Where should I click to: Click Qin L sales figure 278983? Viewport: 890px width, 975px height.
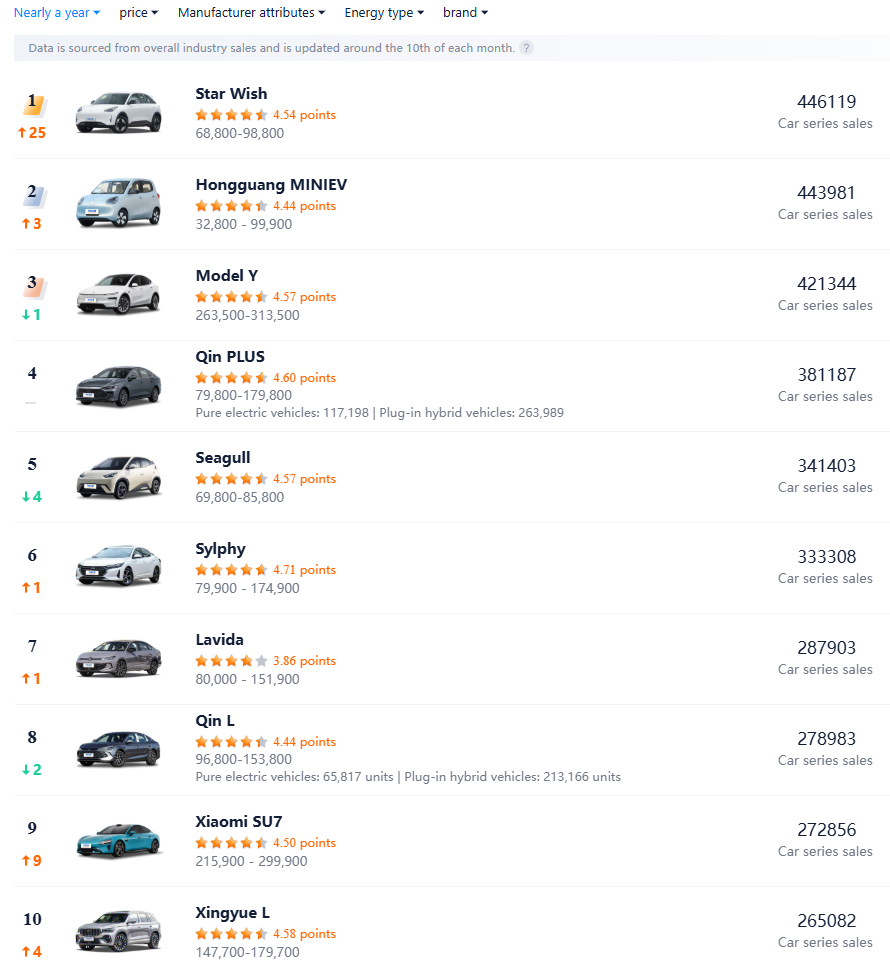click(x=826, y=738)
